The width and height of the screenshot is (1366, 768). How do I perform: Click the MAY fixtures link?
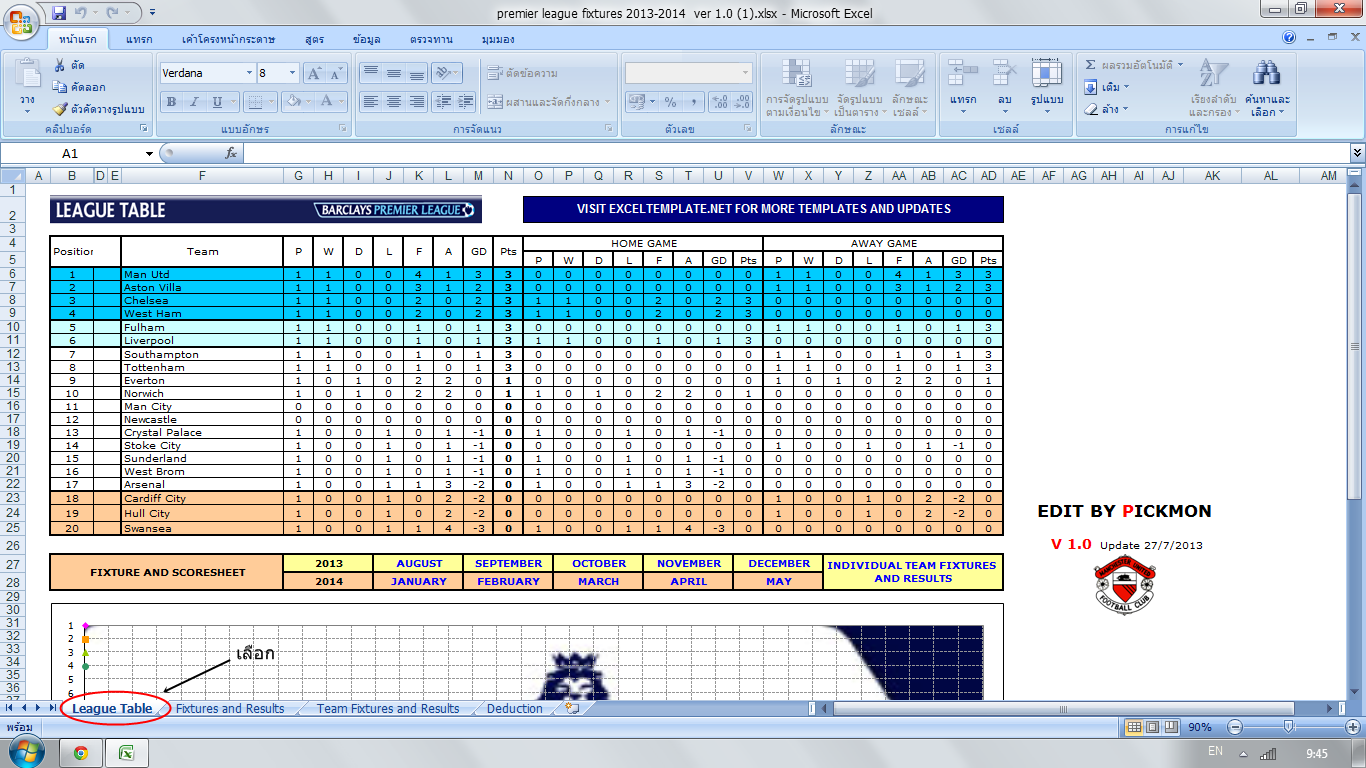pyautogui.click(x=778, y=581)
